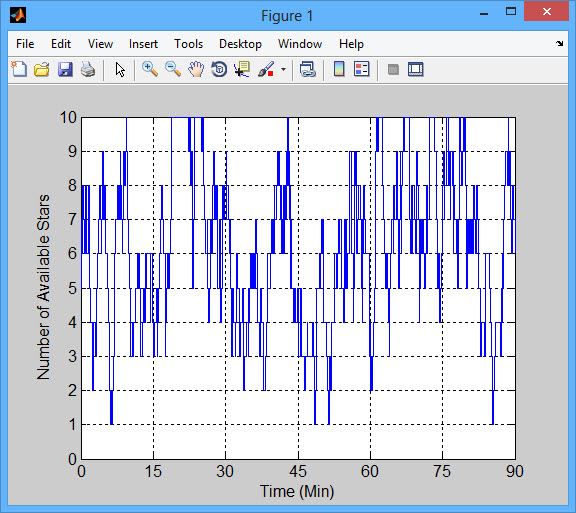
Task: Print the figure using the printer icon
Action: click(x=88, y=69)
